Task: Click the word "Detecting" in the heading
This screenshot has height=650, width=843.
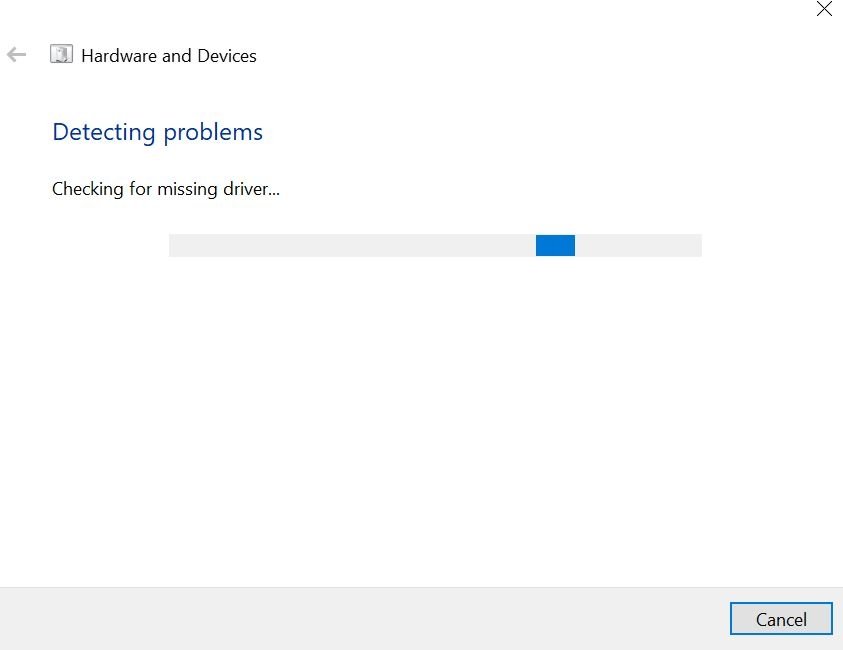Action: click(104, 132)
